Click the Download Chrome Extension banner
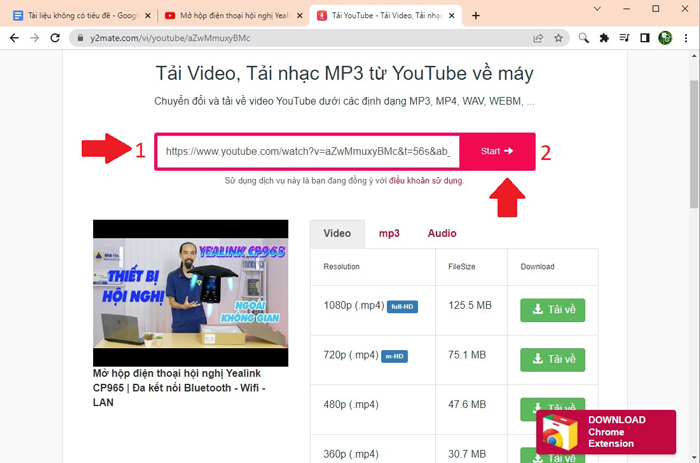The width and height of the screenshot is (700, 463). click(x=606, y=432)
